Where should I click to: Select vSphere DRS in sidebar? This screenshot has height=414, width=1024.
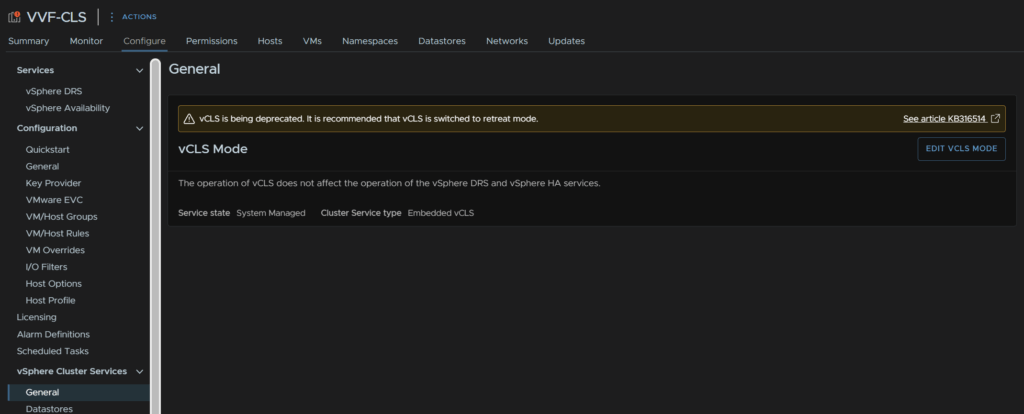pos(54,91)
